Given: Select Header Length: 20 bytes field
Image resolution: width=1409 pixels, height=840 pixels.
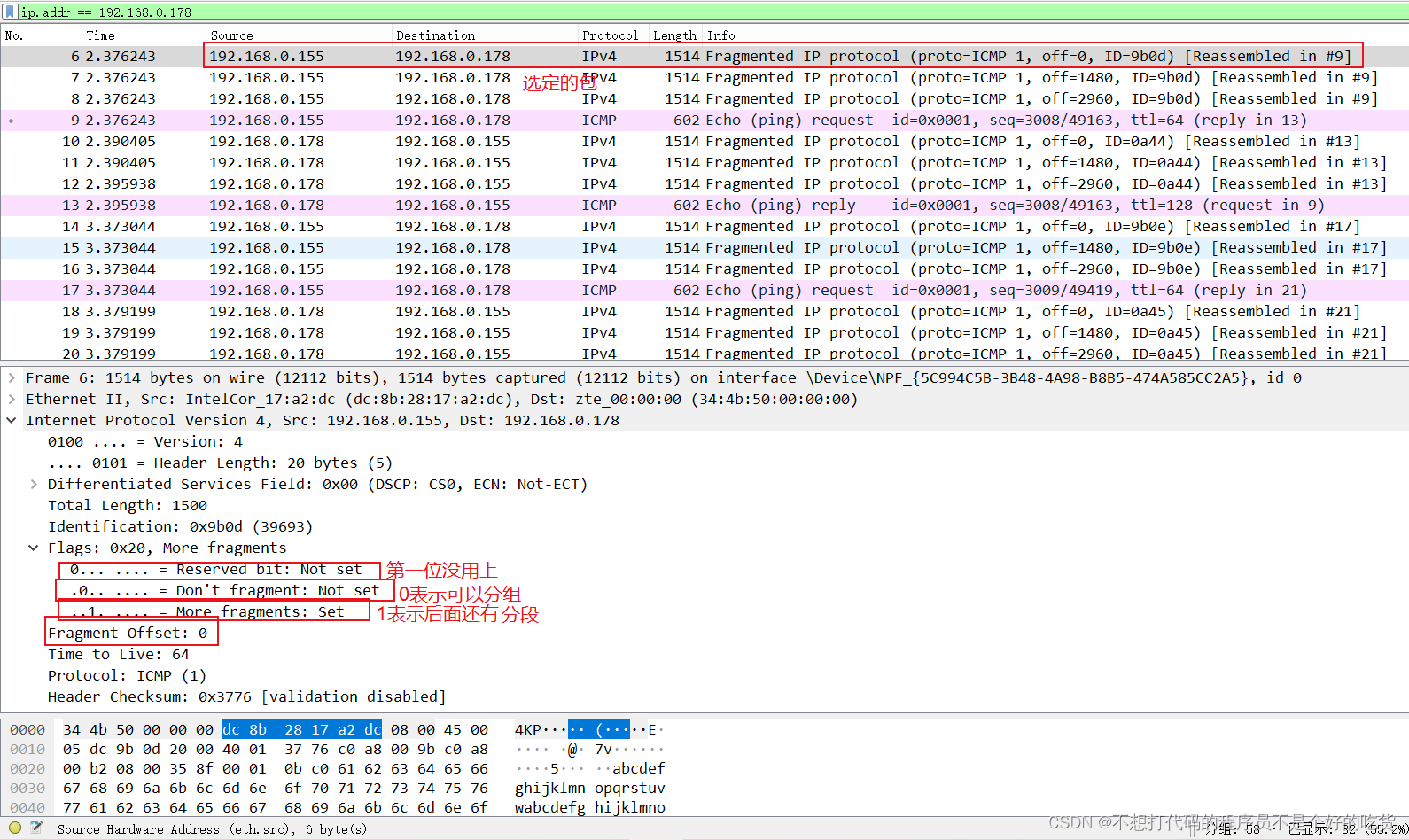Looking at the screenshot, I should pyautogui.click(x=220, y=463).
